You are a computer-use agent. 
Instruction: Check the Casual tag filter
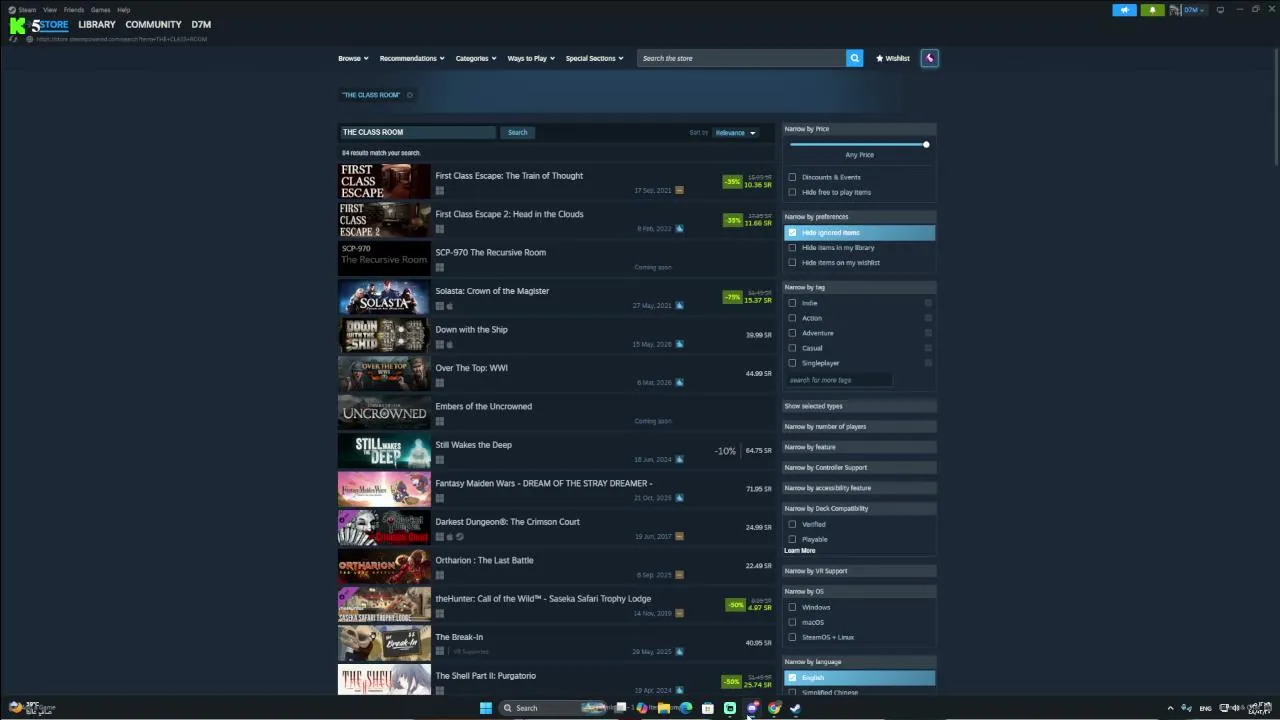[x=792, y=348]
